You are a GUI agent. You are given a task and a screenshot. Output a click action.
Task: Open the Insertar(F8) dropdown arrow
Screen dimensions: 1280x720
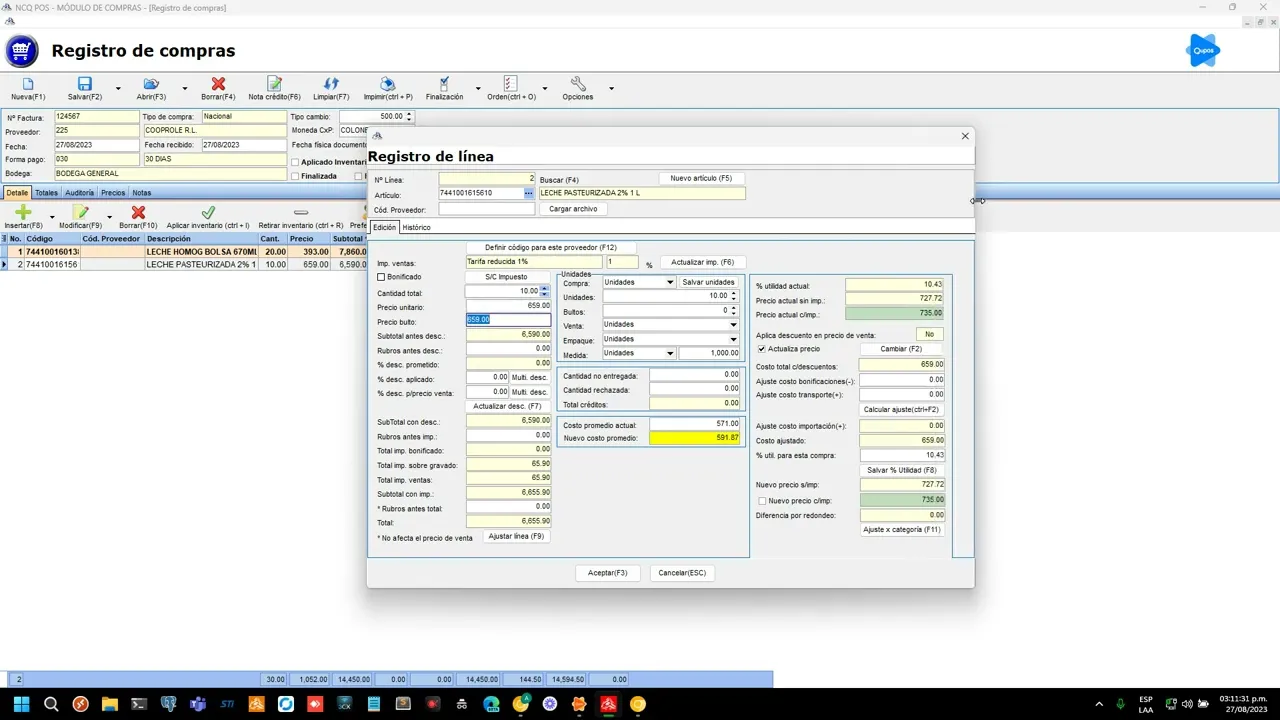click(52, 216)
